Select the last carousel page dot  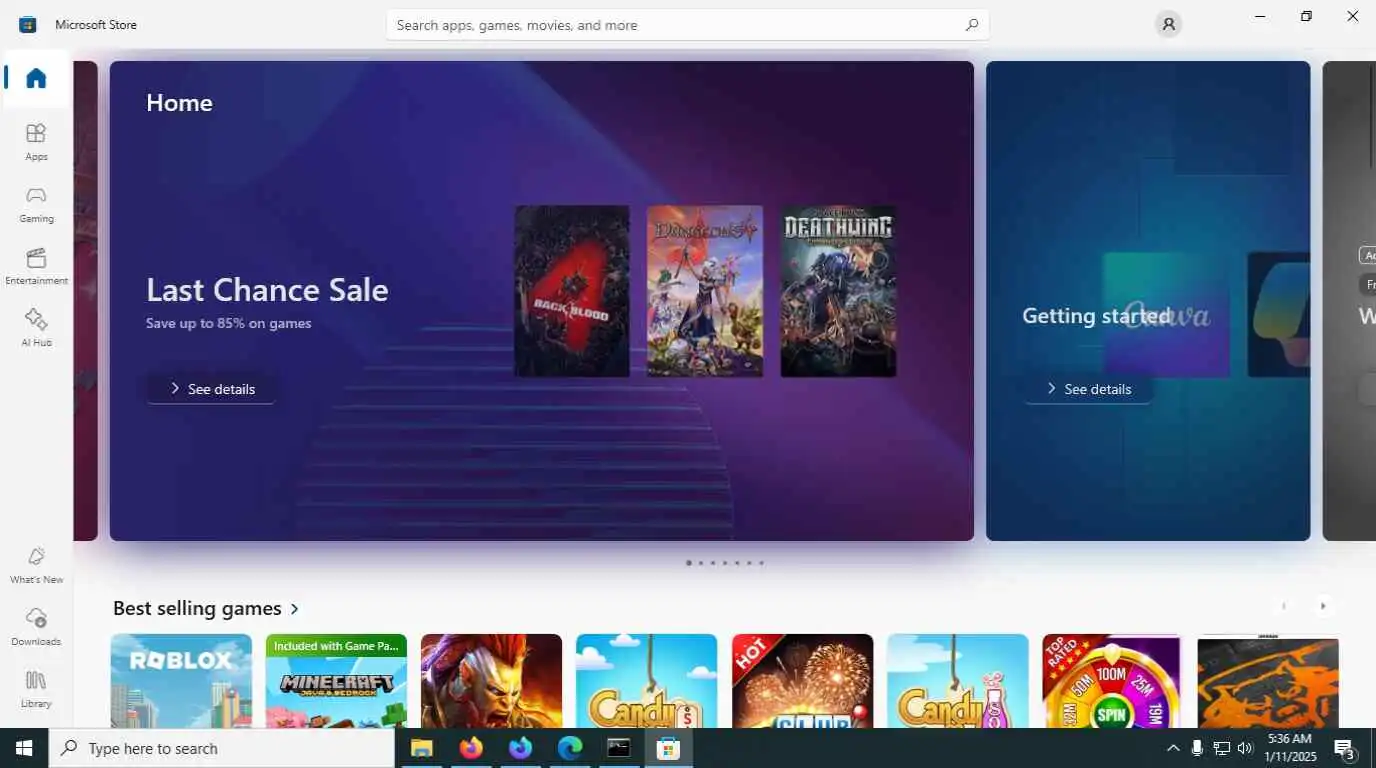click(x=761, y=563)
